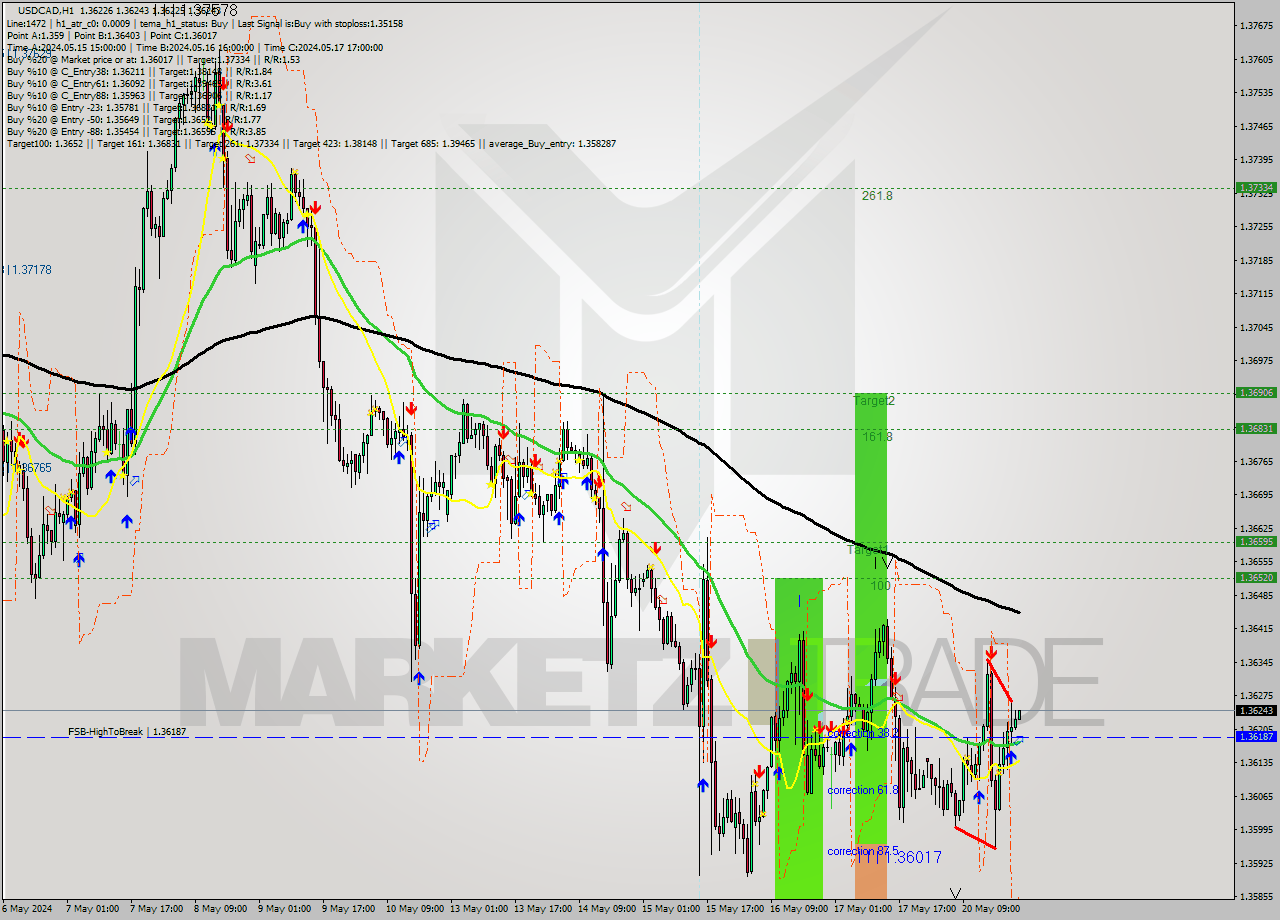Click the 'correction 87.5' label
This screenshot has width=1280, height=920.
863,851
